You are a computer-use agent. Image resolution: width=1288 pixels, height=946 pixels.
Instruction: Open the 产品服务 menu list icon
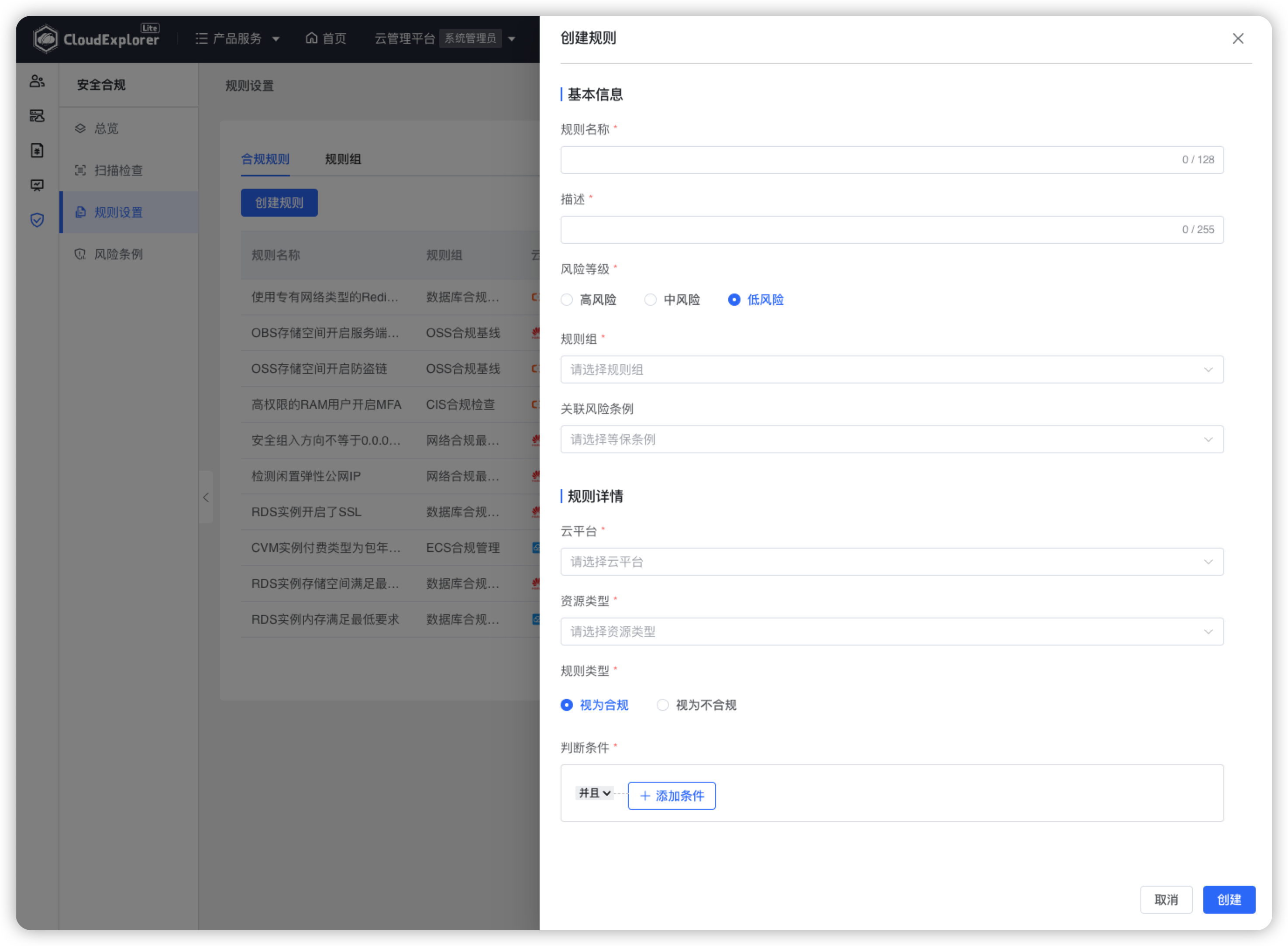[202, 38]
